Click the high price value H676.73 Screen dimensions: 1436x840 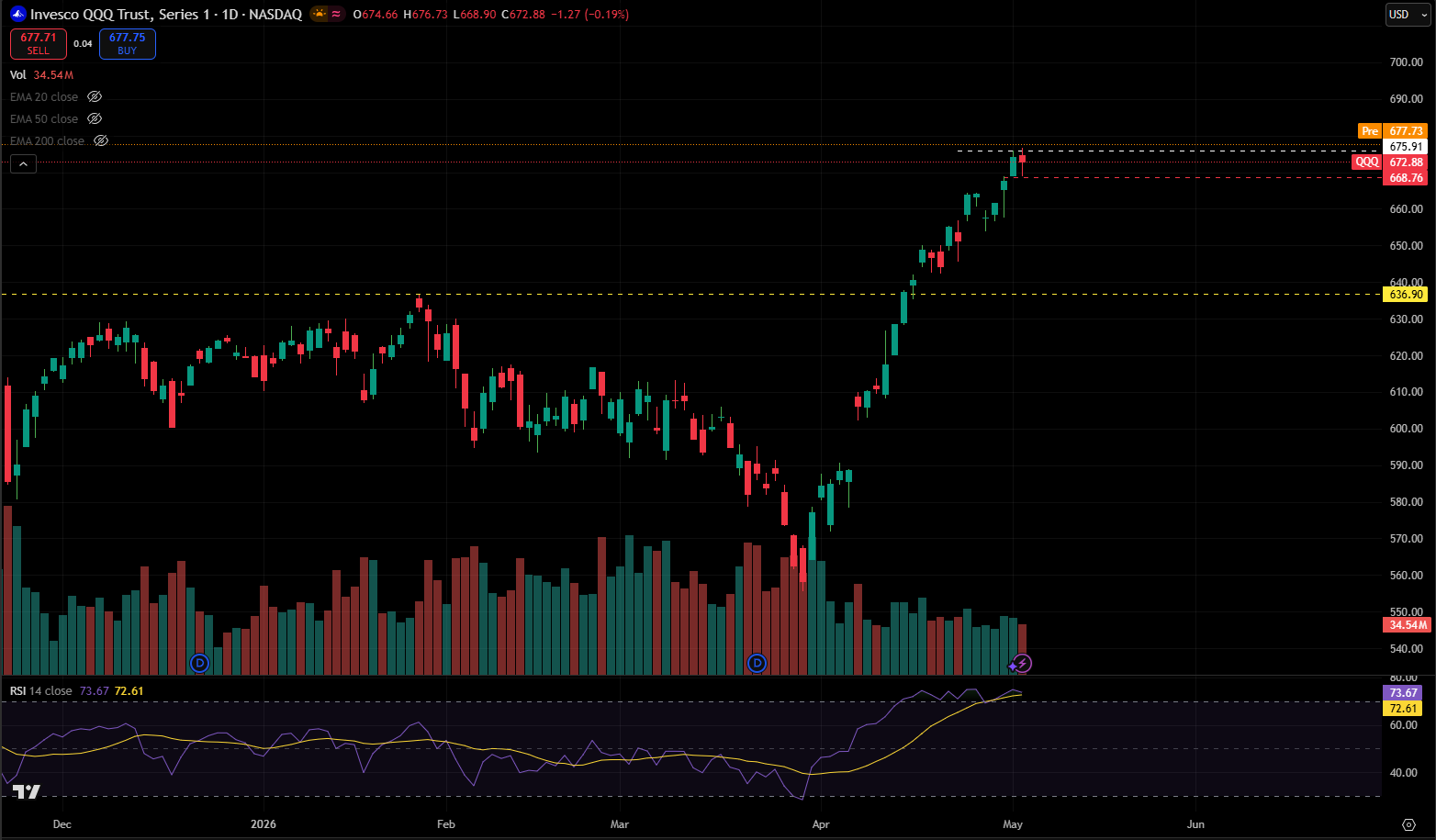425,15
